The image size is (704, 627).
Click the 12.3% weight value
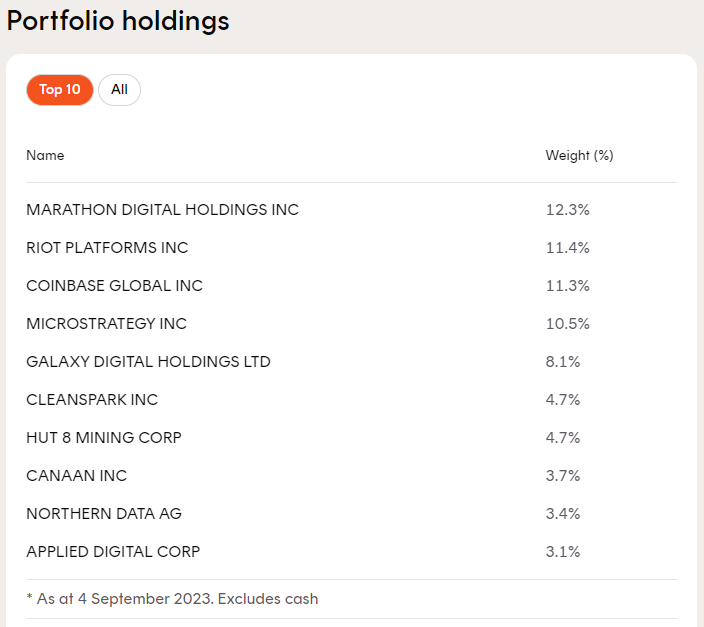point(568,210)
